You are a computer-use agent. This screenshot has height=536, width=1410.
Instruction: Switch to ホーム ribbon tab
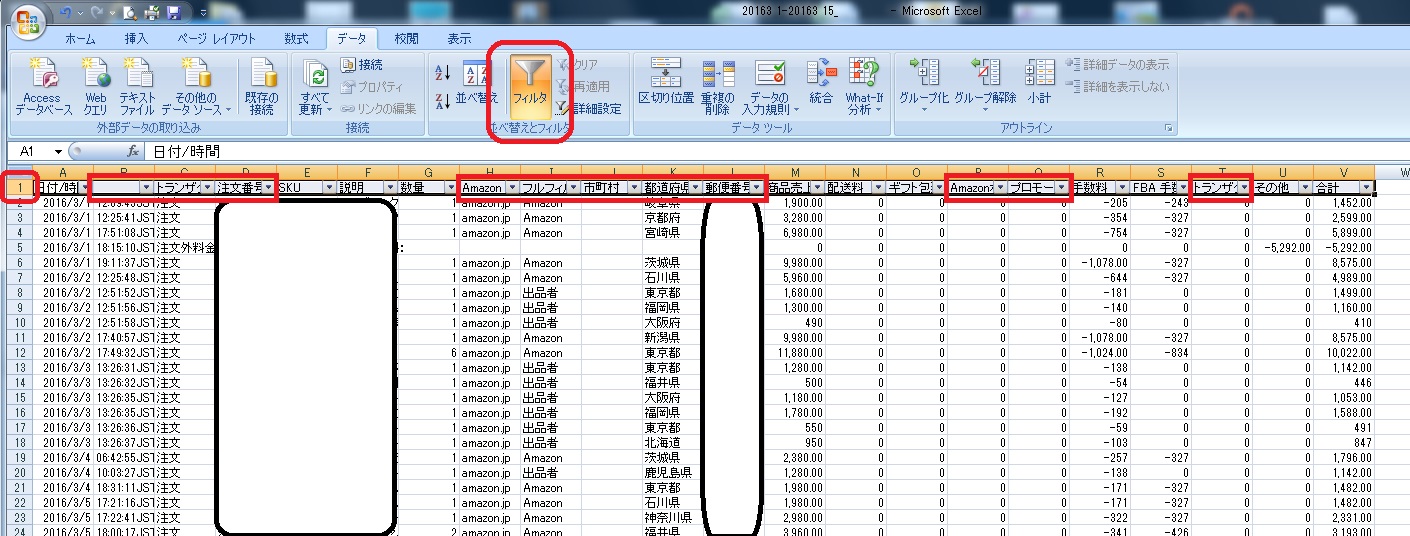click(x=81, y=39)
